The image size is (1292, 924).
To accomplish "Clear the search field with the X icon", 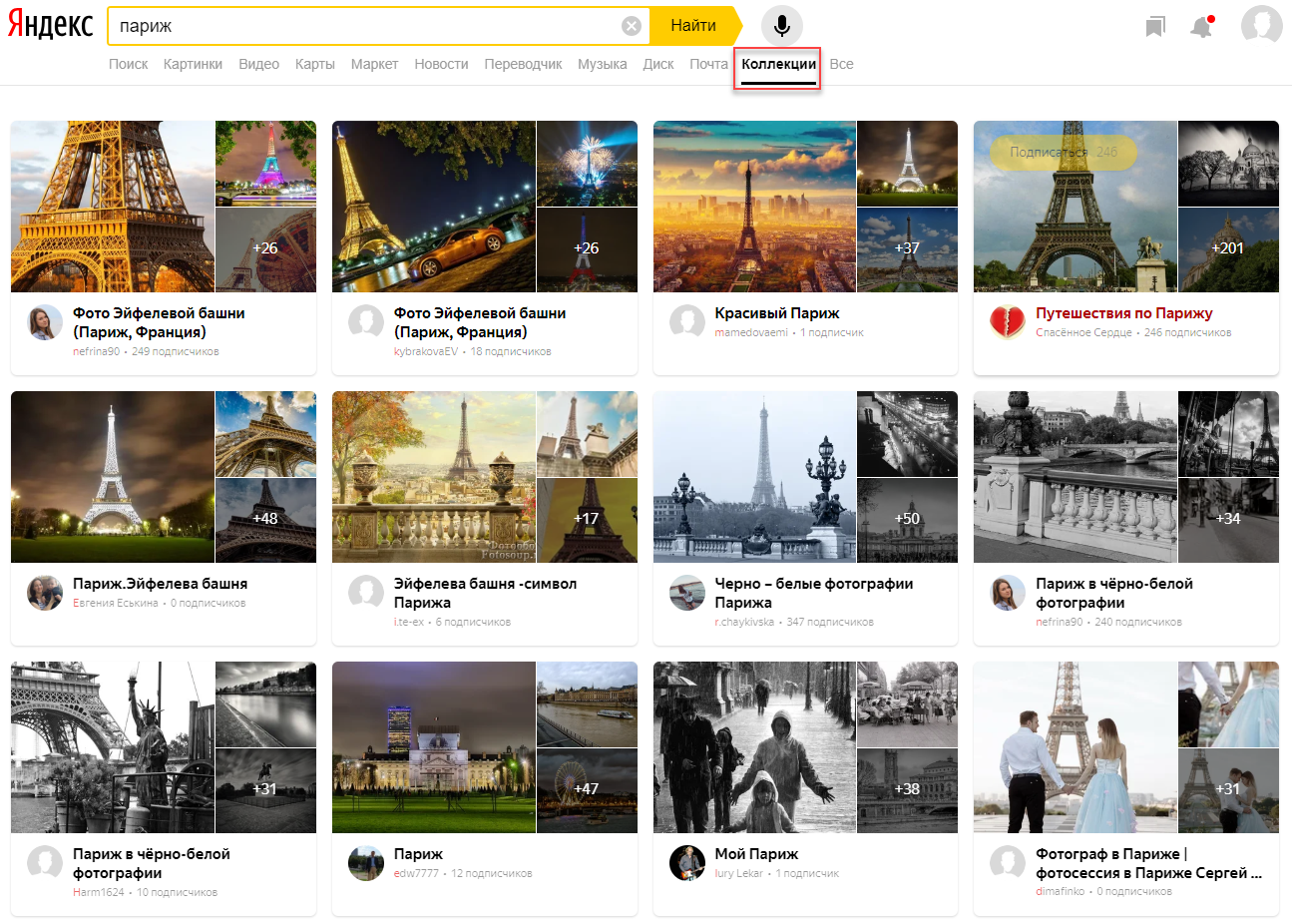I will coord(631,26).
